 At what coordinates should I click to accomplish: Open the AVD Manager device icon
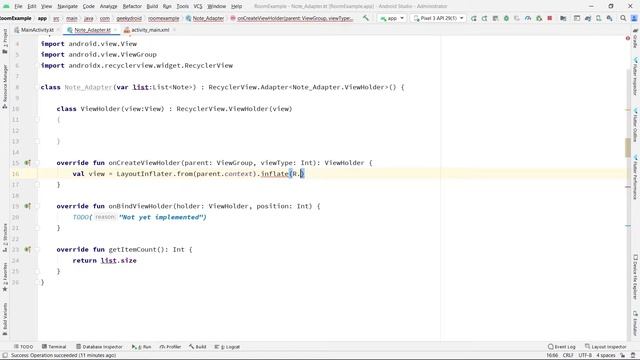(x=598, y=18)
